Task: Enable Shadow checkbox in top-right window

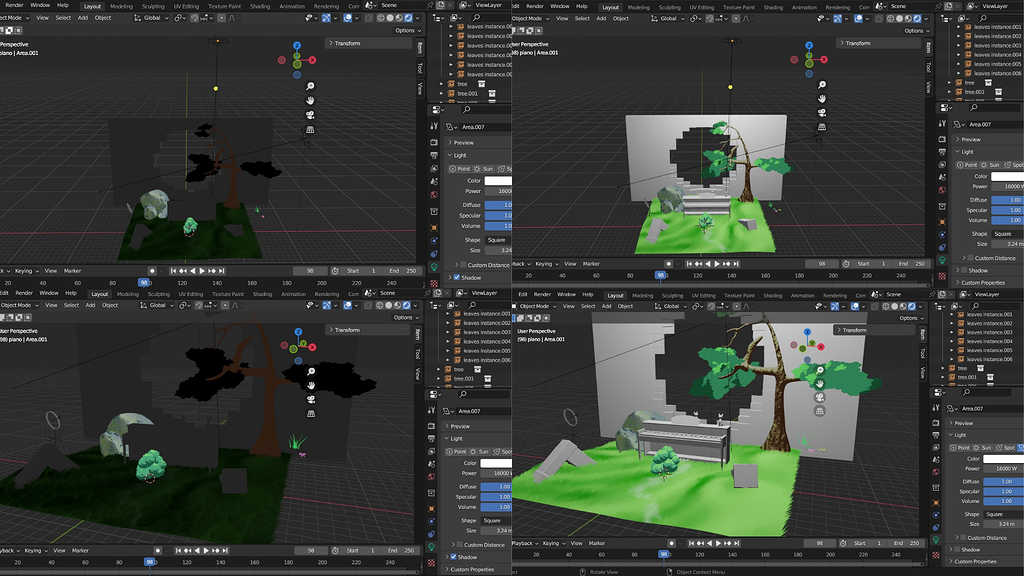Action: pos(965,270)
